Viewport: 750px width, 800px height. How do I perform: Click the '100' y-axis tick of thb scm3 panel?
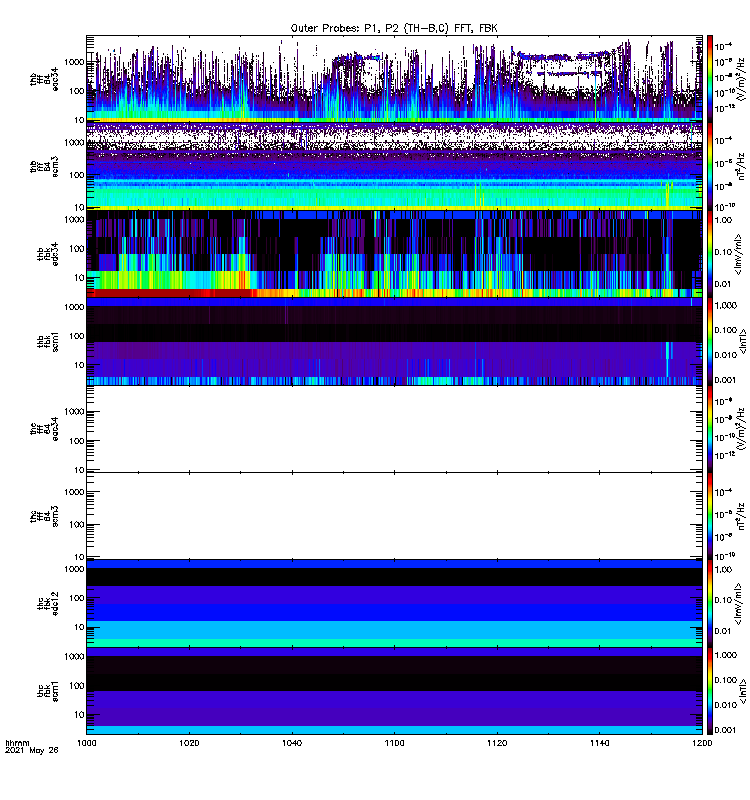[77, 175]
